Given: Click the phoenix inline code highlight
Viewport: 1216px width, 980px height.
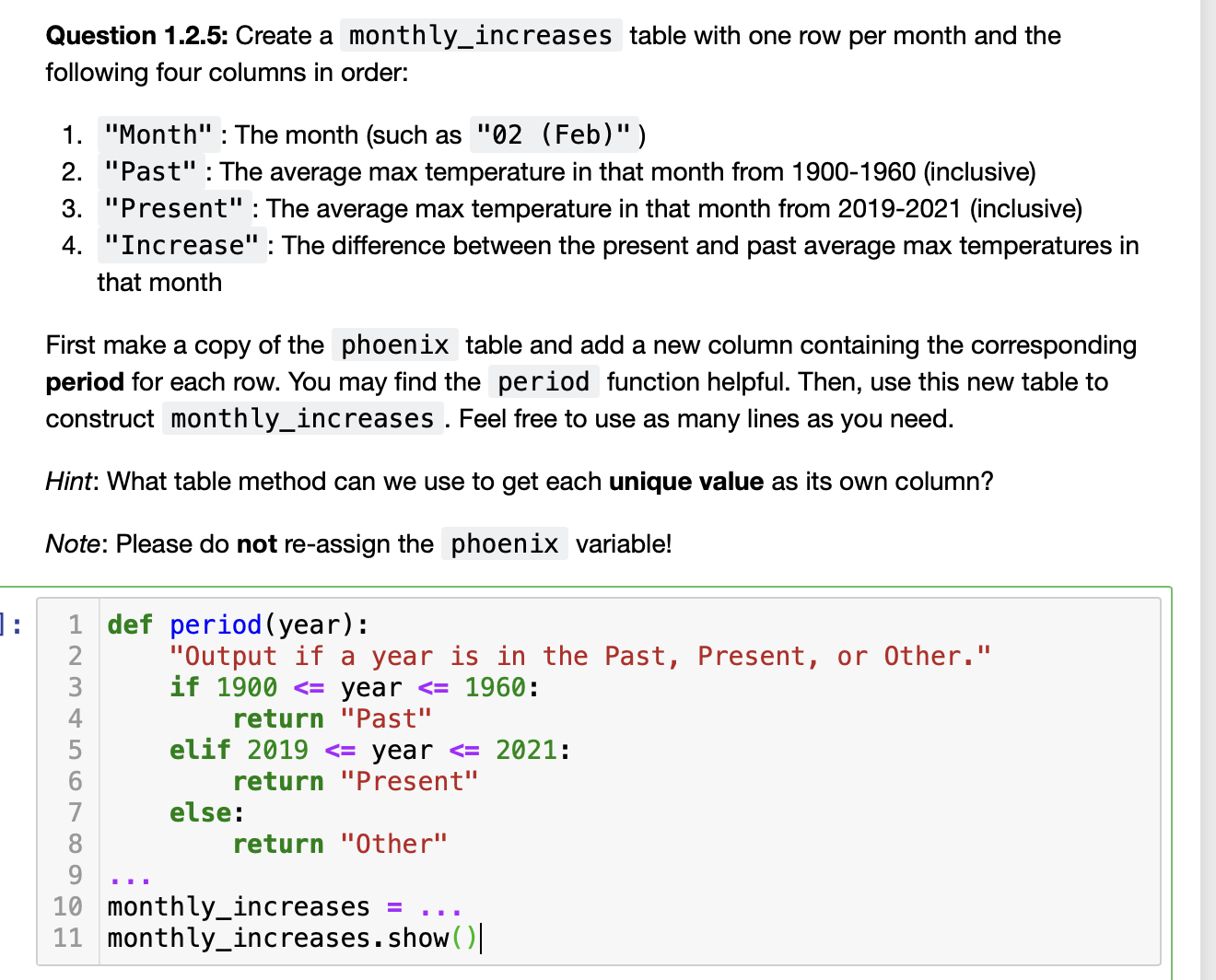Looking at the screenshot, I should [394, 344].
